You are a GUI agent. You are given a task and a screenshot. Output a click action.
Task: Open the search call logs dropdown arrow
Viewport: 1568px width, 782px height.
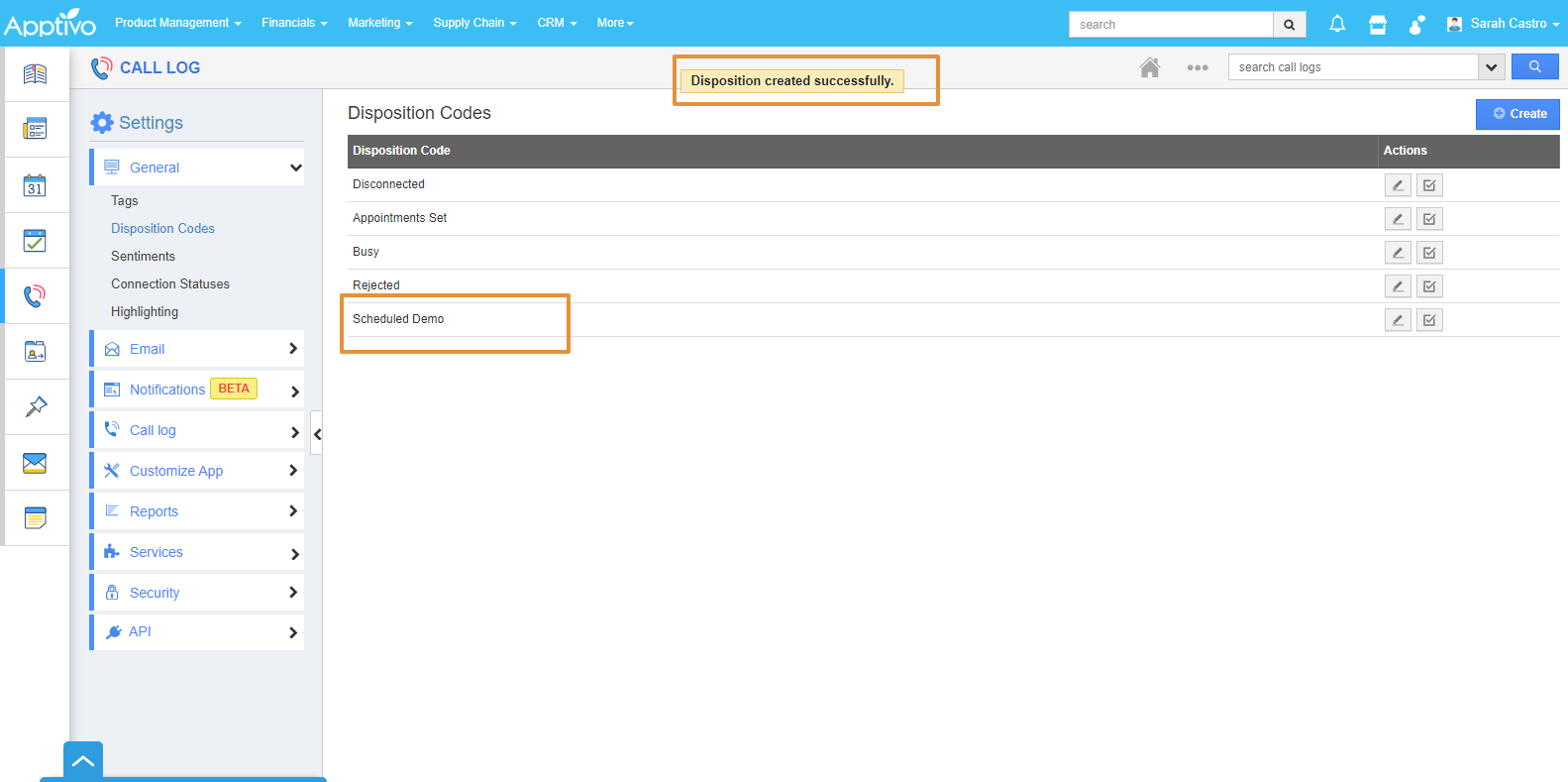(x=1491, y=67)
